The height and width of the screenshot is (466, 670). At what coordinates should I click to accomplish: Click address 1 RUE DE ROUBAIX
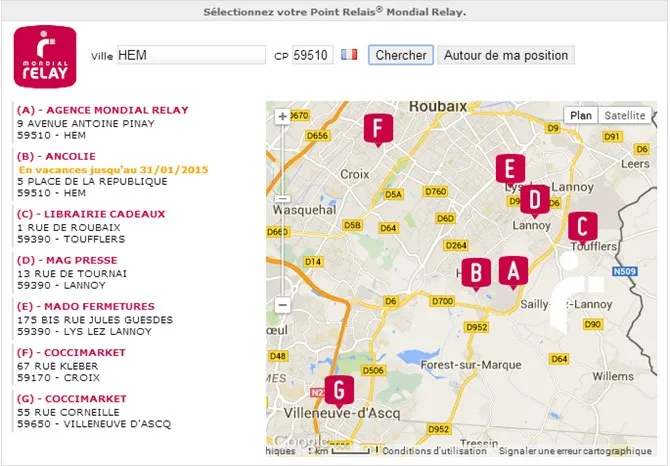pyautogui.click(x=69, y=227)
